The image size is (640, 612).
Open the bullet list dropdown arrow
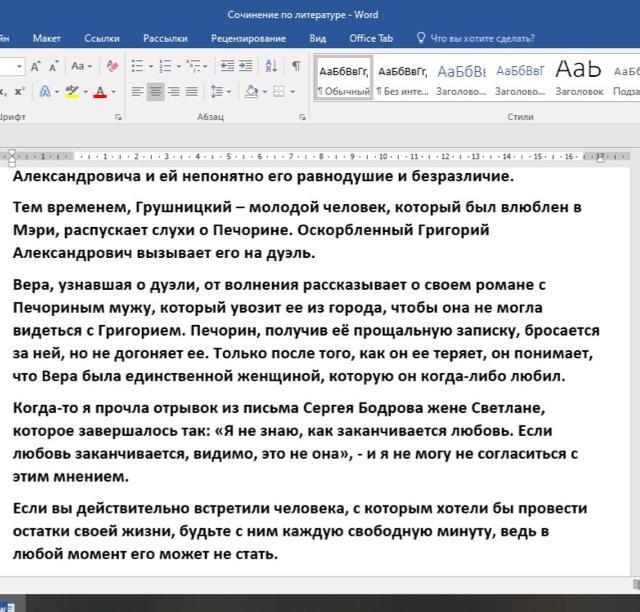(x=151, y=66)
